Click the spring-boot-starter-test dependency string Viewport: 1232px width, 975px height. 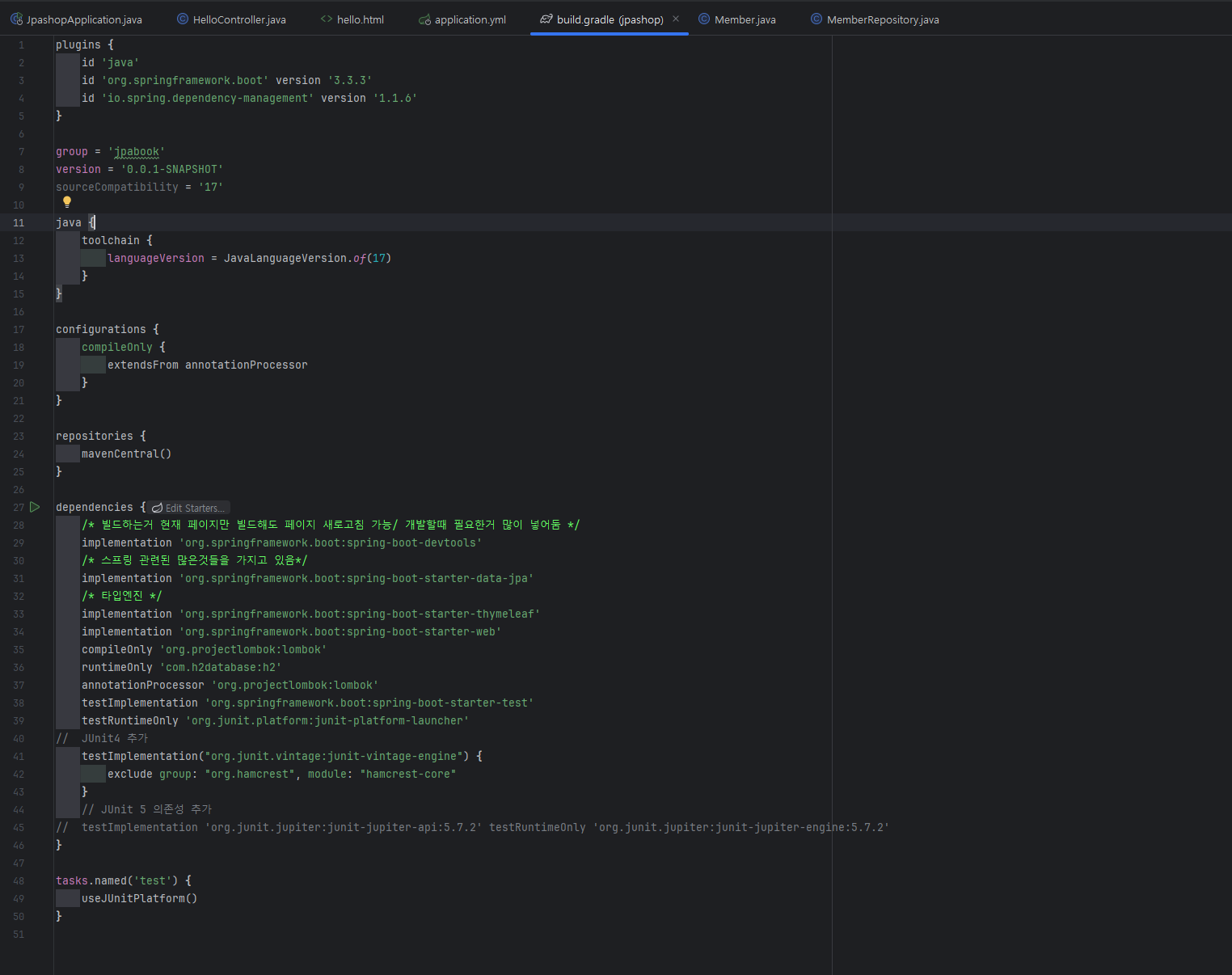tap(369, 703)
